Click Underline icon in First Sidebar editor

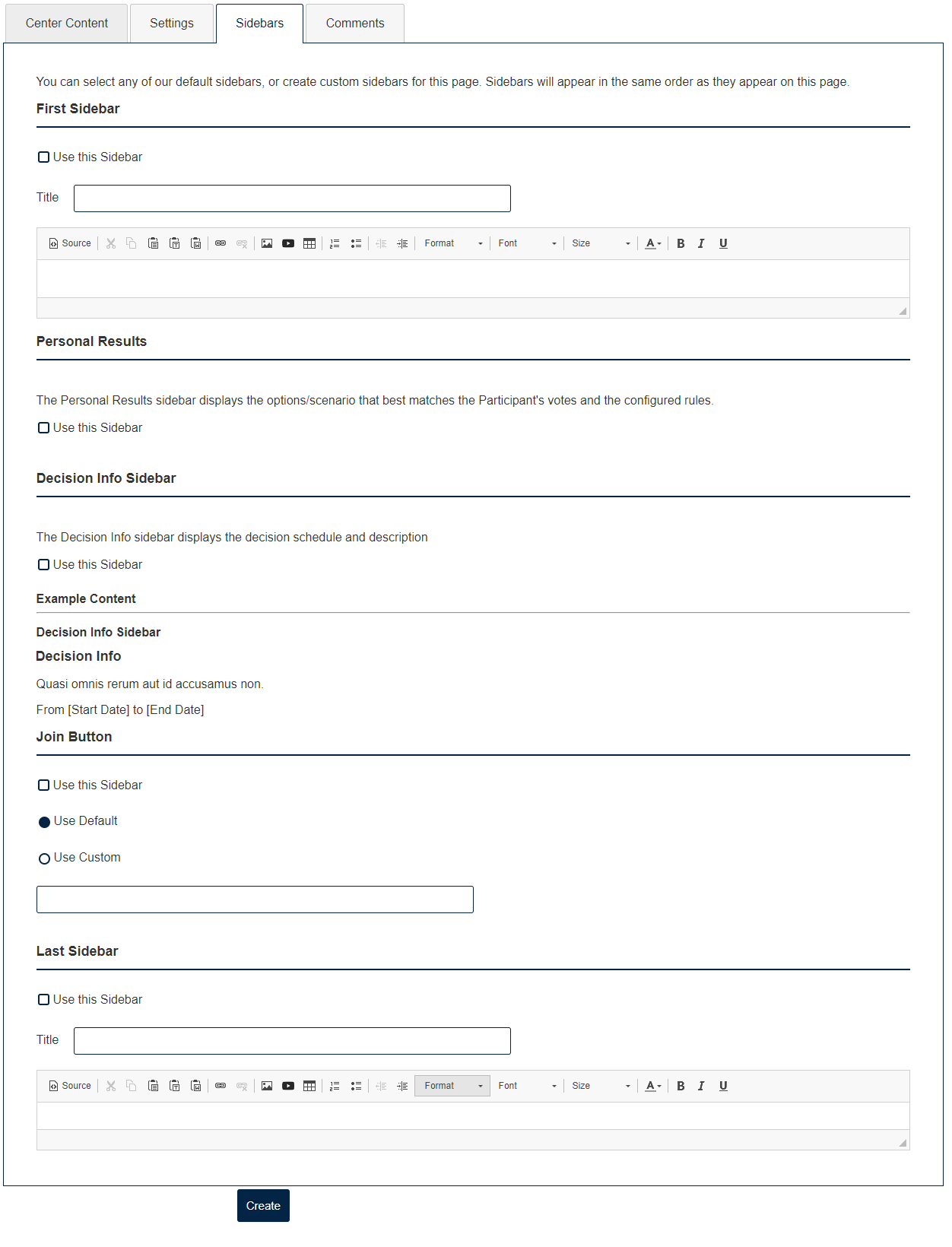(723, 243)
